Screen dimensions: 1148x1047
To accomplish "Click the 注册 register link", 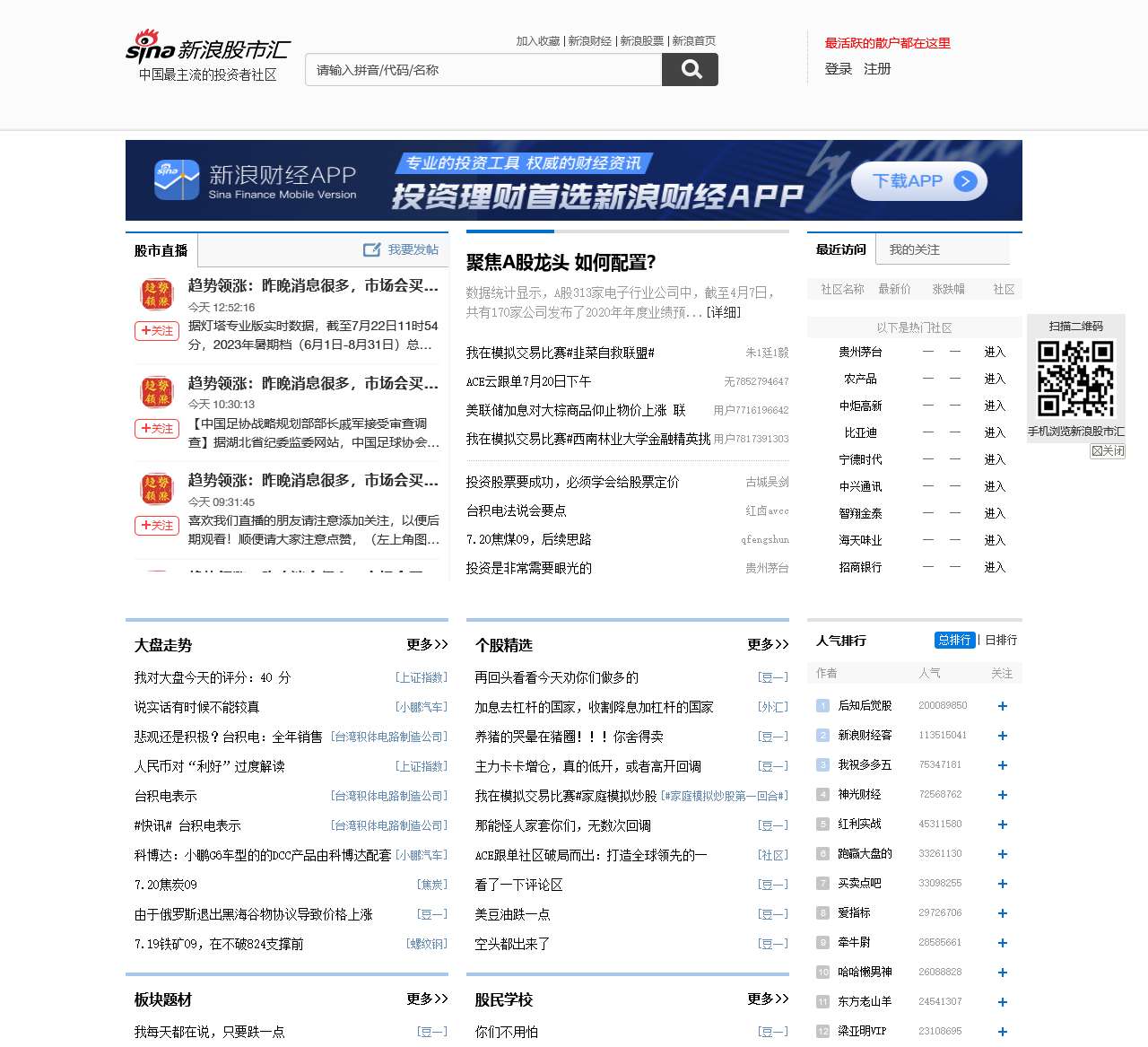I will (x=877, y=69).
